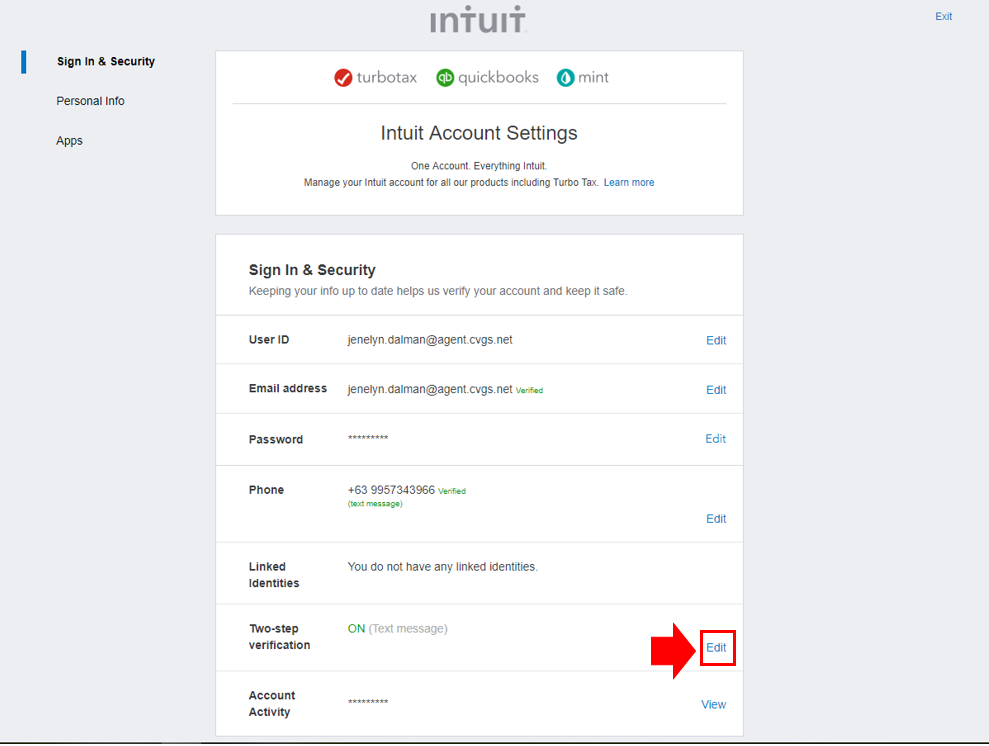Click the QuickBooks green logo
This screenshot has height=746, width=989.
(445, 78)
